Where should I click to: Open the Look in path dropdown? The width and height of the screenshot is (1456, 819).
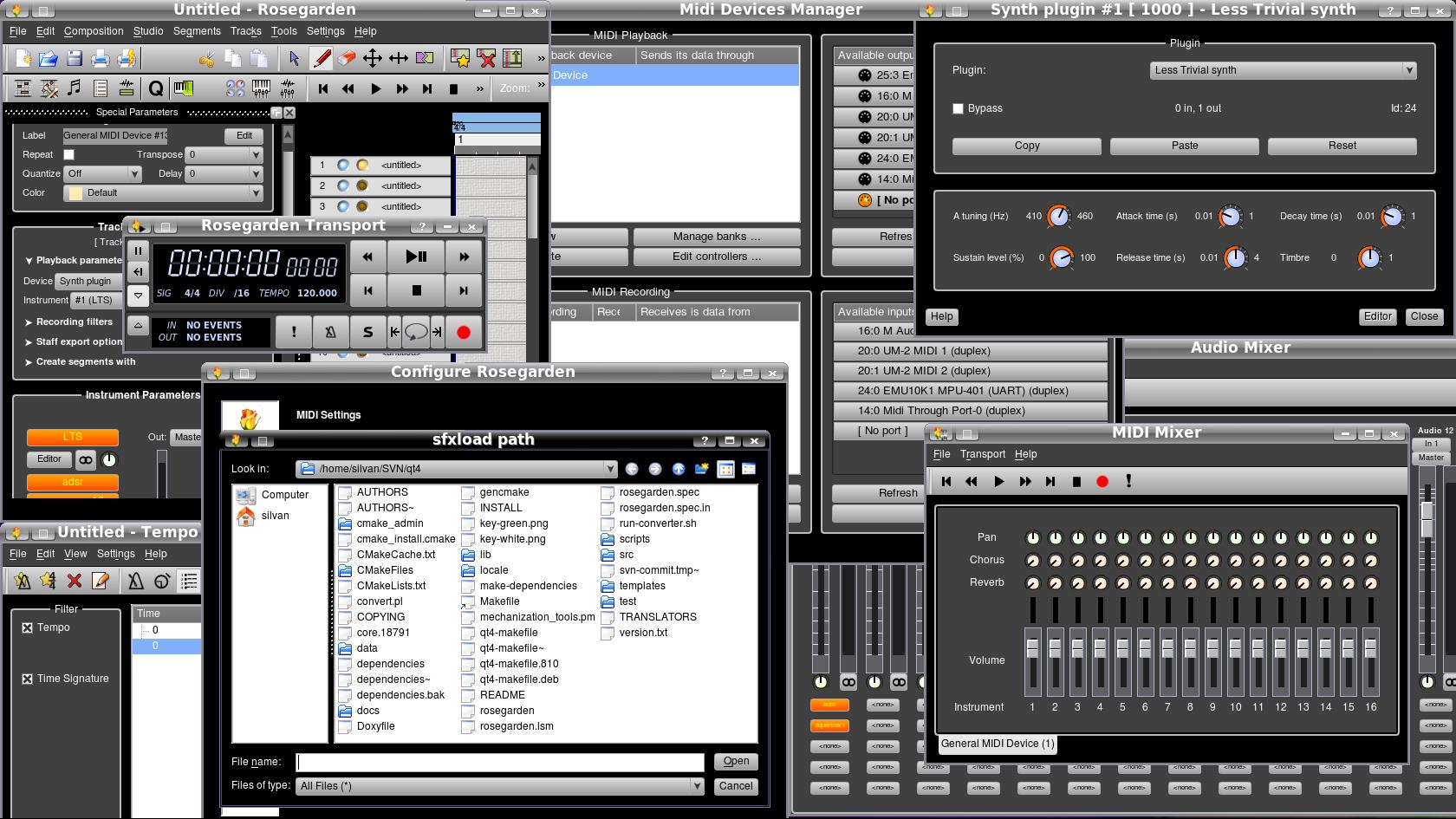click(x=457, y=469)
